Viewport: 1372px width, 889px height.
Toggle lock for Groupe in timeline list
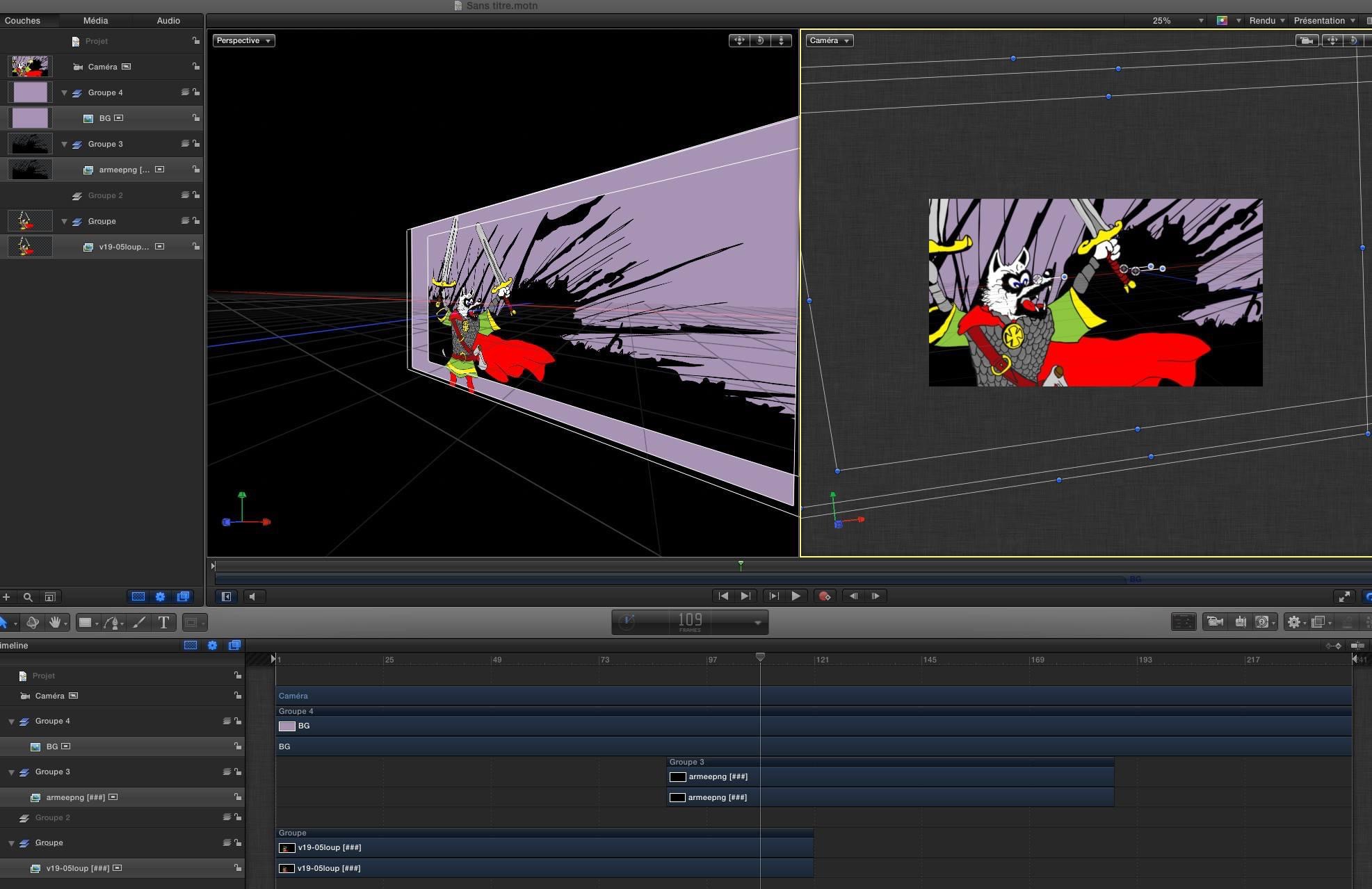tap(237, 842)
